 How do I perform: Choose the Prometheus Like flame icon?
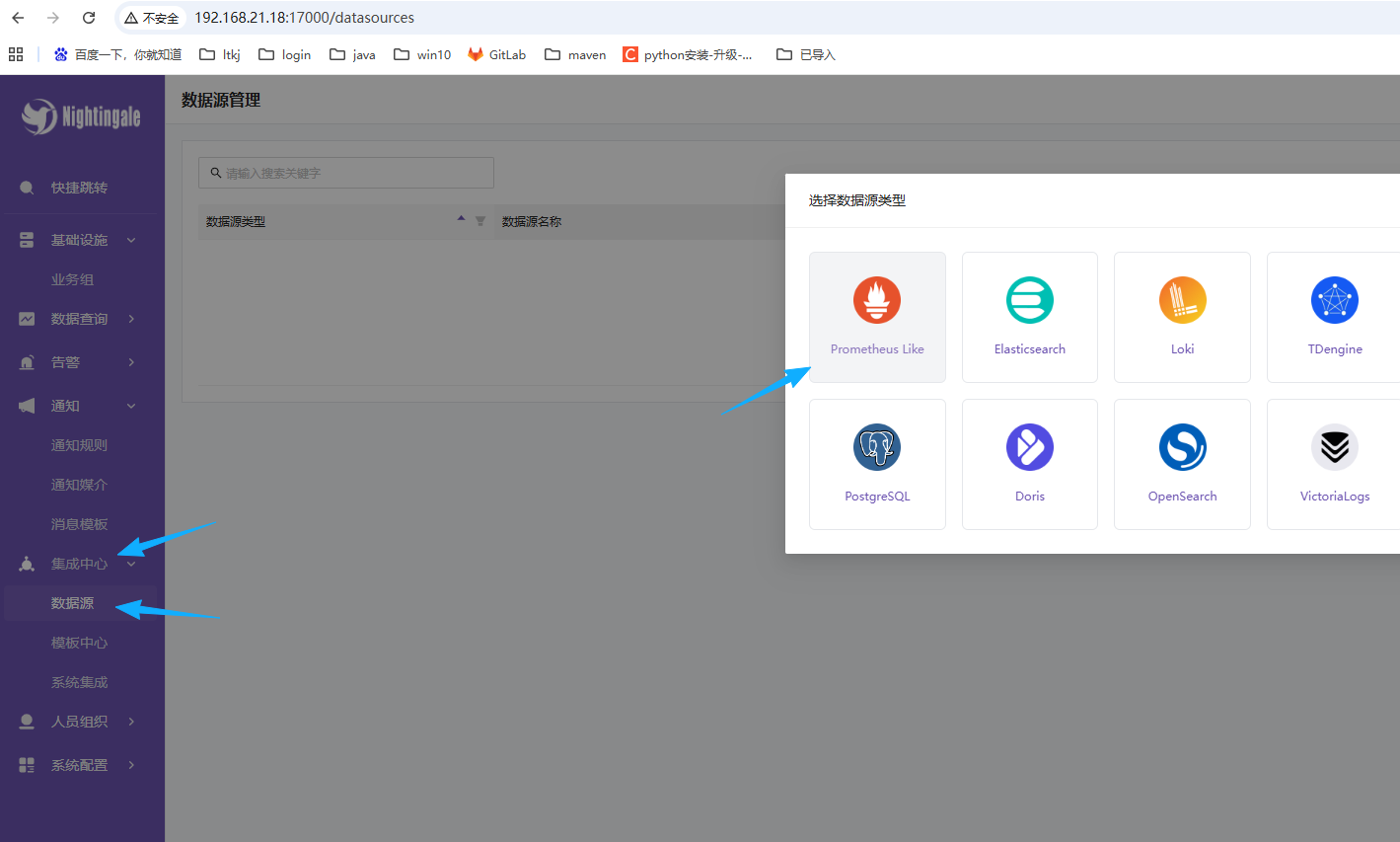click(877, 300)
